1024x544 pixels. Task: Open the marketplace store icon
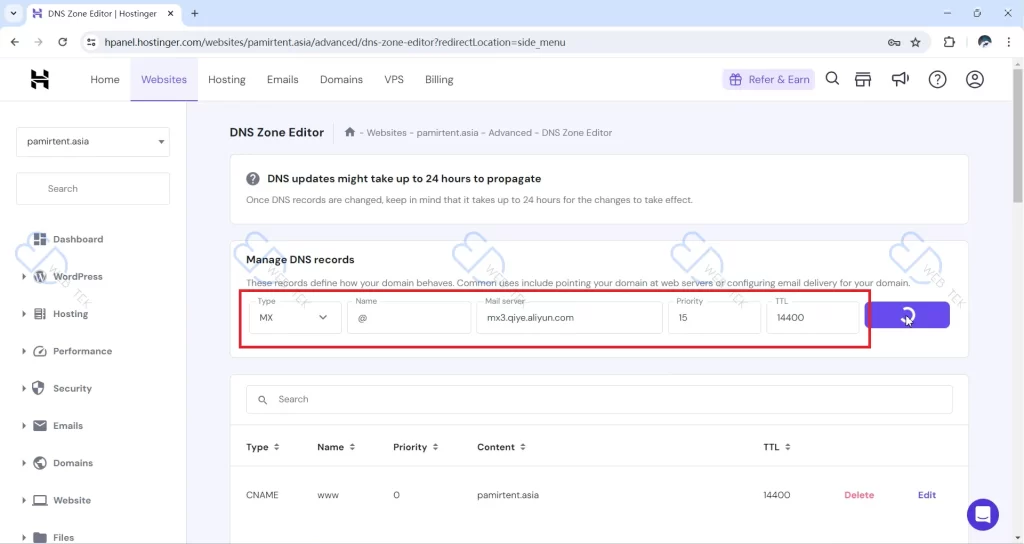863,80
